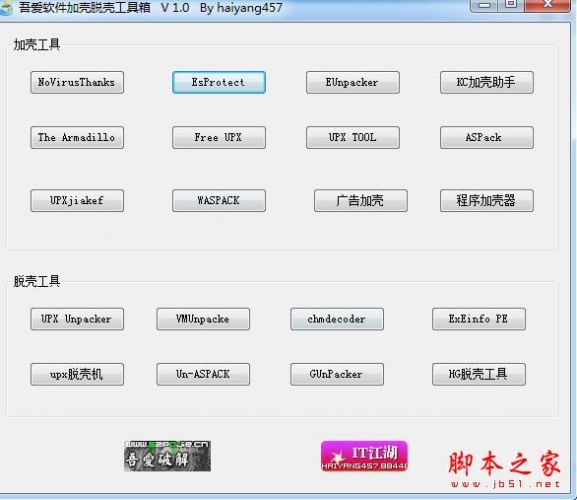Start the WASPACK tool

click(219, 201)
